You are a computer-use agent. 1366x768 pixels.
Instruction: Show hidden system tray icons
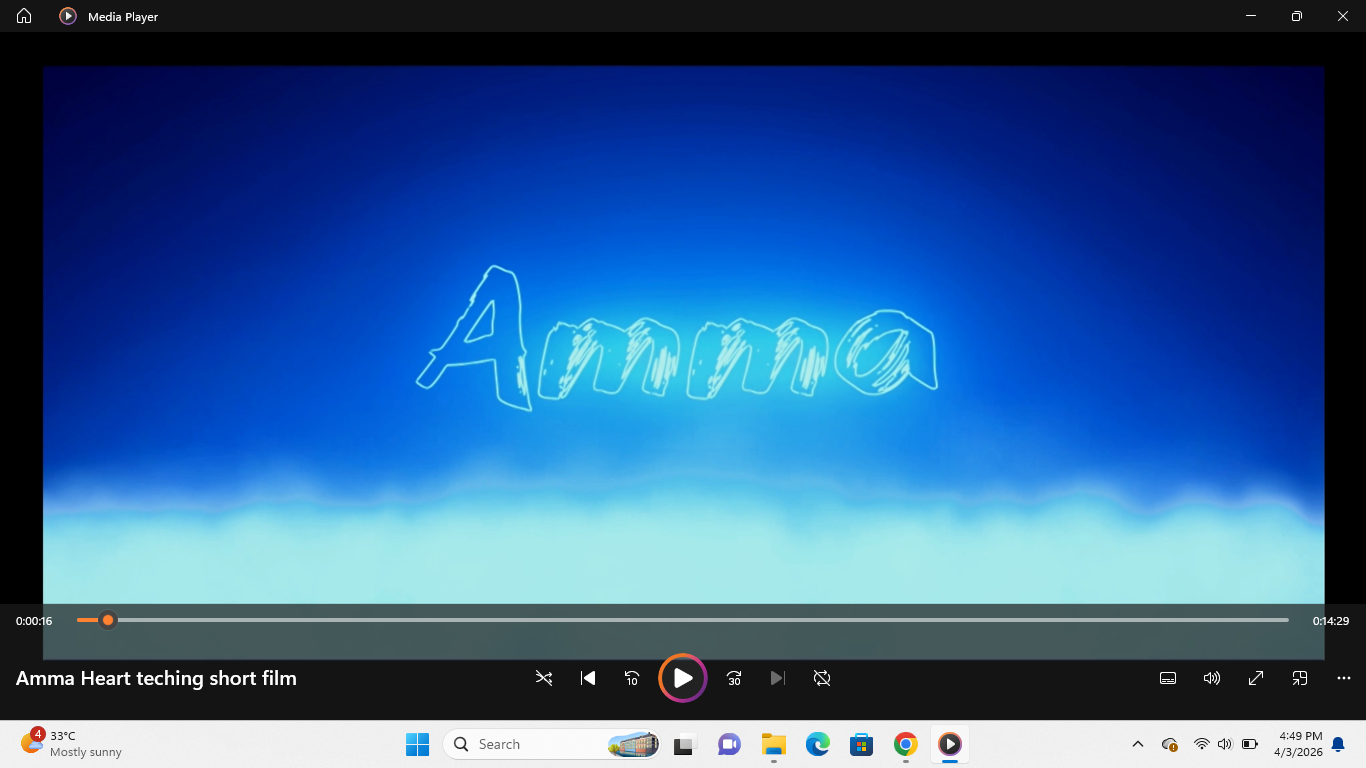(1137, 744)
